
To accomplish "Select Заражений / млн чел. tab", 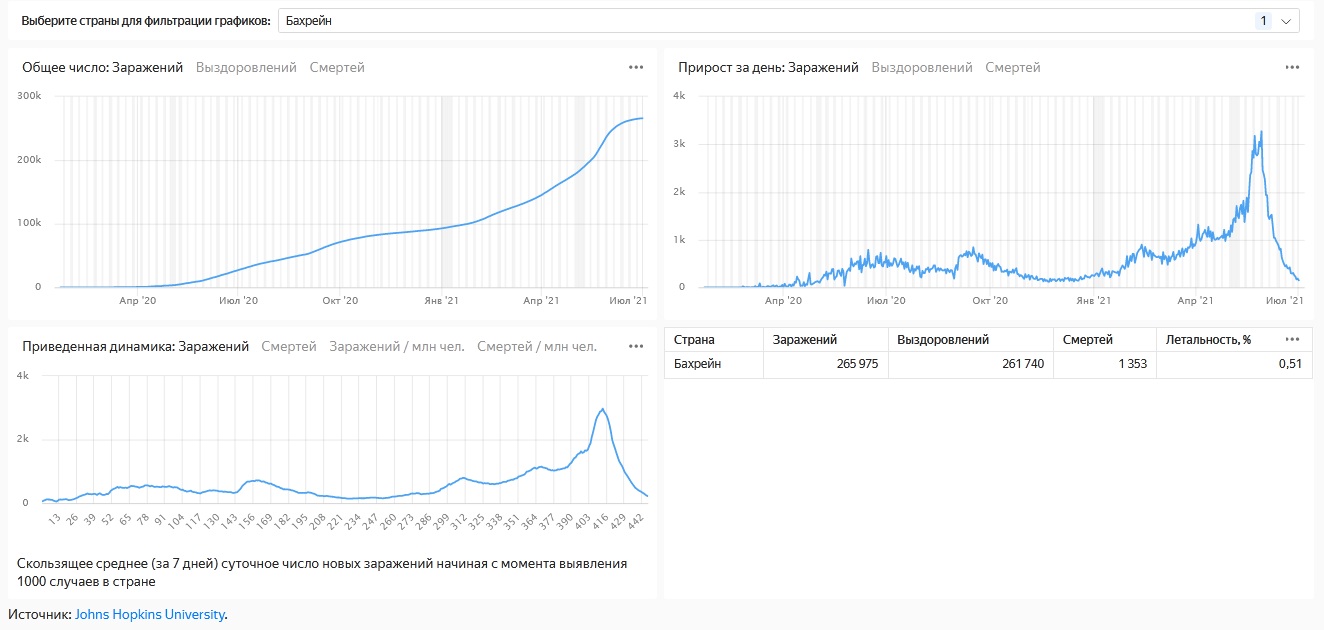I will tap(397, 347).
